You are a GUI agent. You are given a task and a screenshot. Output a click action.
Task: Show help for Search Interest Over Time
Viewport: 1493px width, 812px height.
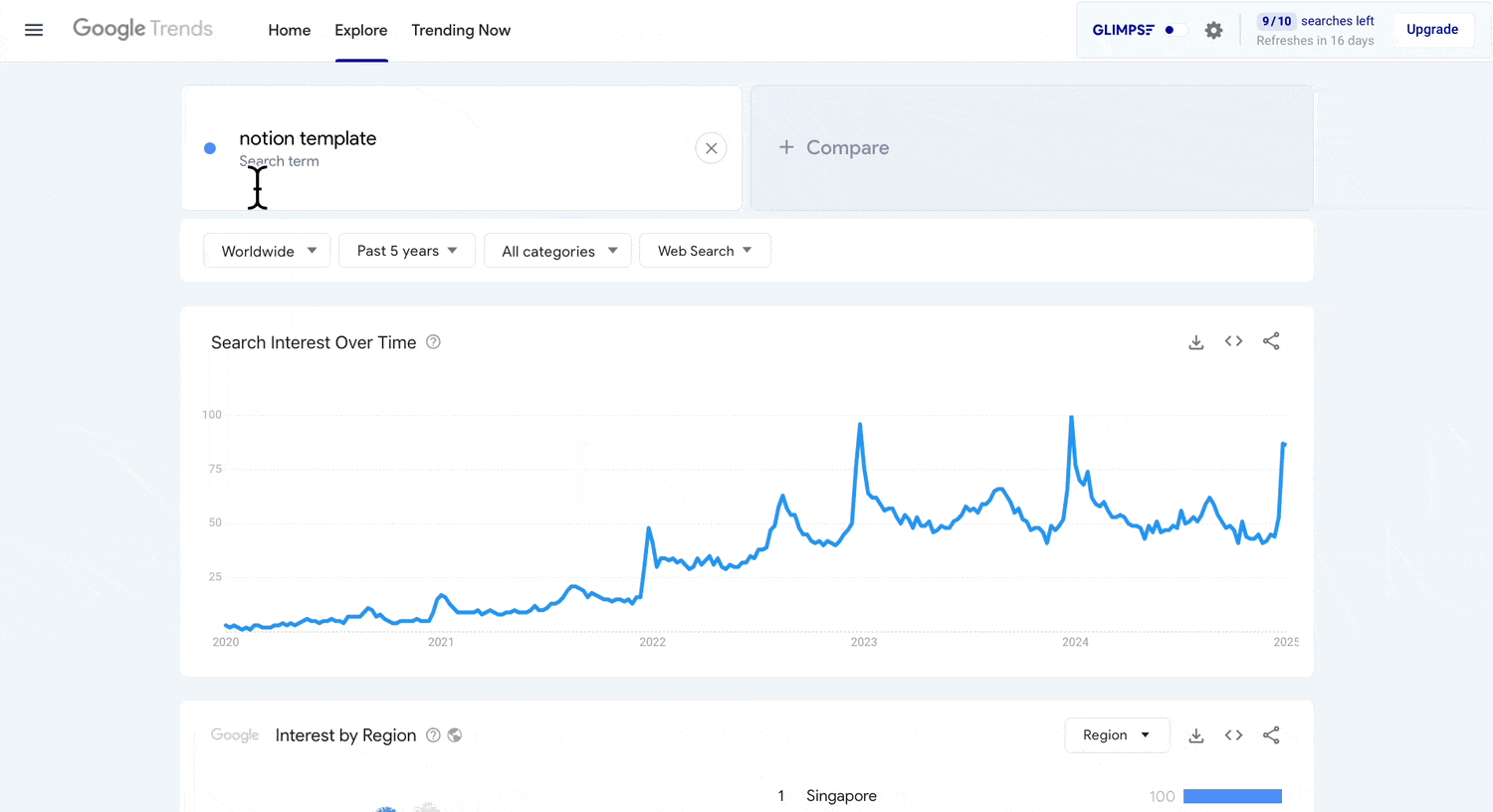433,342
